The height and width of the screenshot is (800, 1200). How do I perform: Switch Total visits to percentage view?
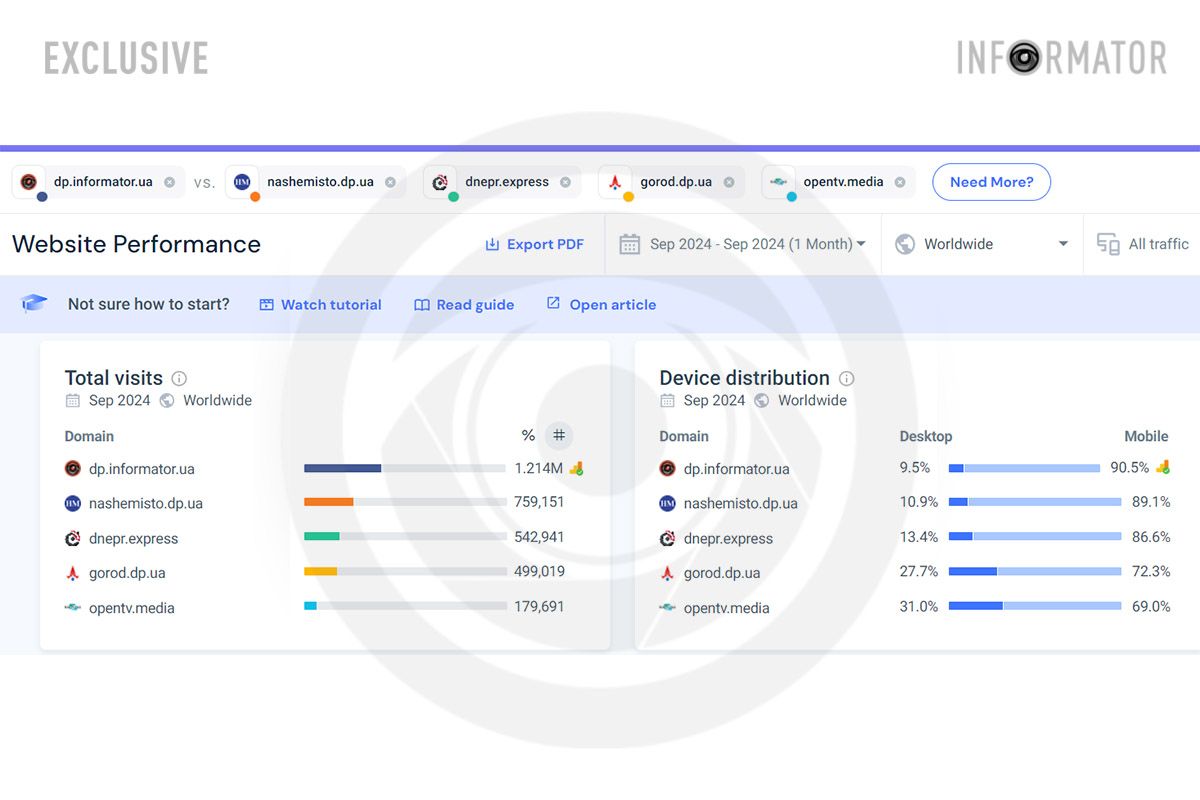(x=527, y=435)
